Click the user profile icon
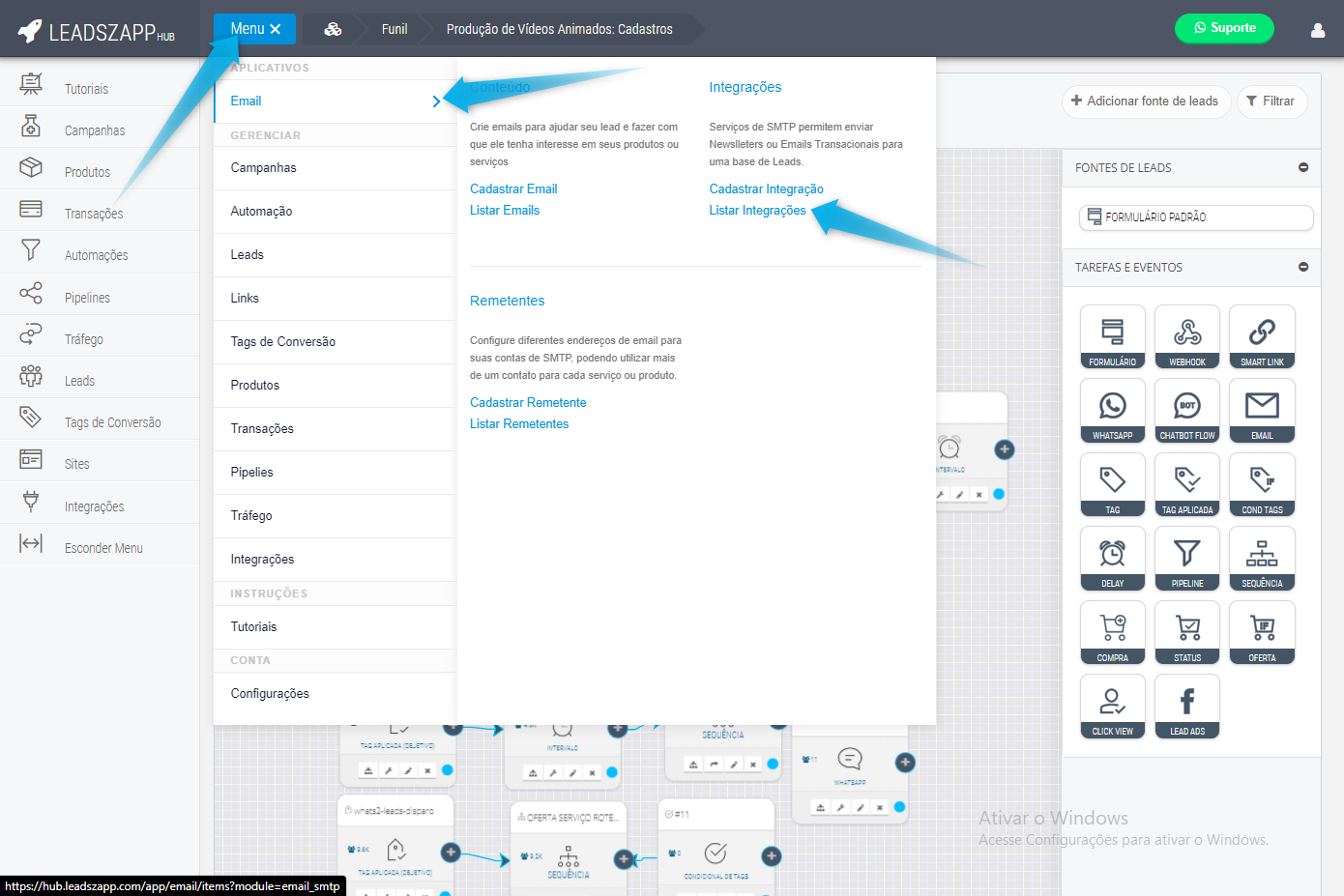Image resolution: width=1344 pixels, height=896 pixels. click(1317, 30)
